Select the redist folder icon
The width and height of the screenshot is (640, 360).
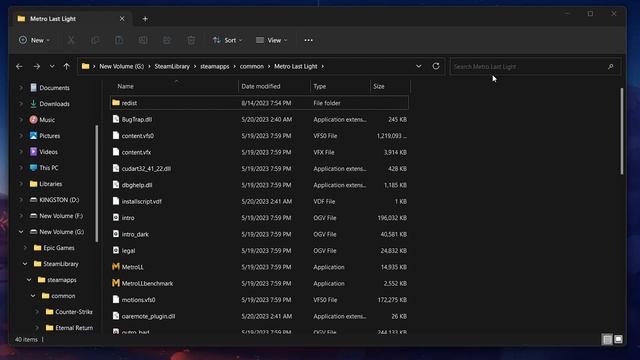[x=116, y=103]
